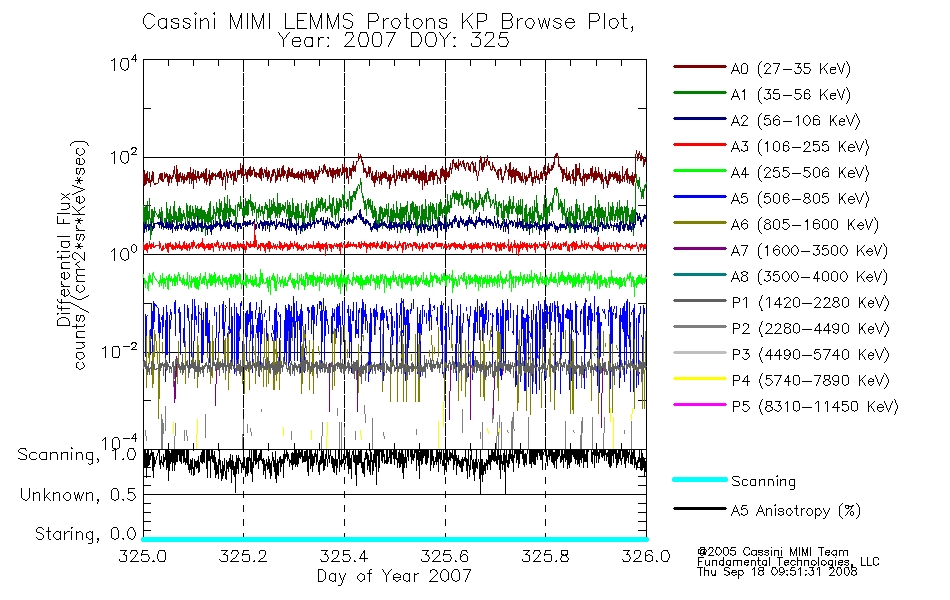
Task: Click the x-axis tick label 325.4
Action: [x=344, y=556]
